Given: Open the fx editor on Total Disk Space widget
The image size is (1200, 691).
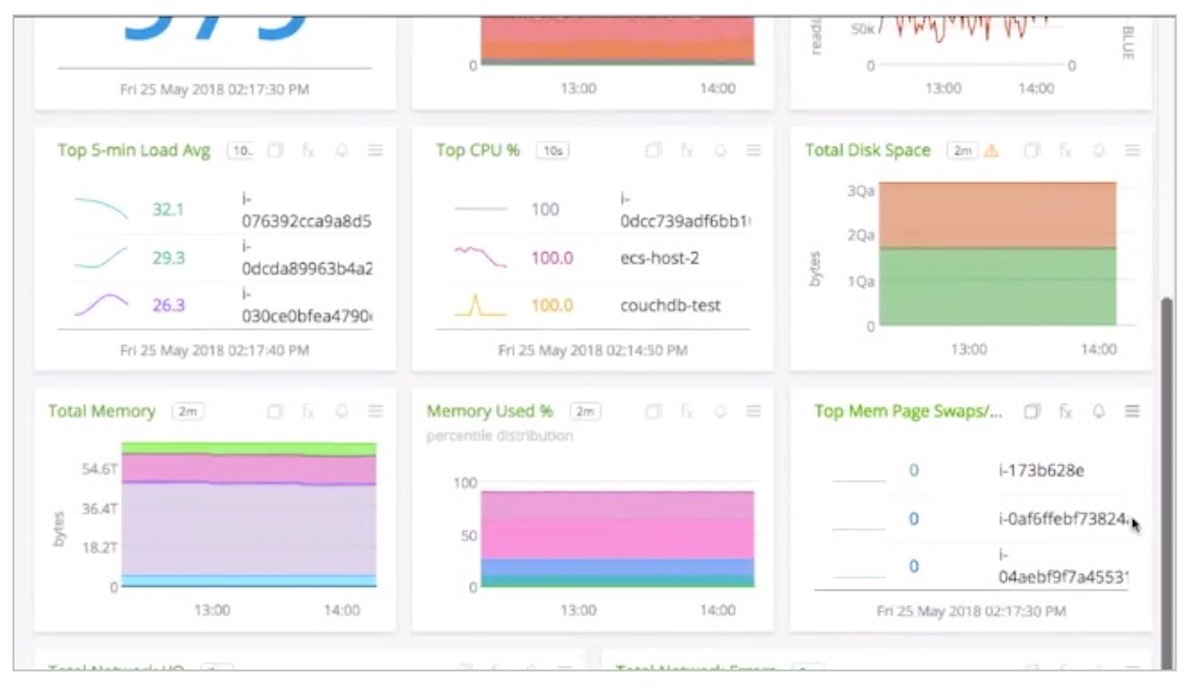Looking at the screenshot, I should point(1065,150).
